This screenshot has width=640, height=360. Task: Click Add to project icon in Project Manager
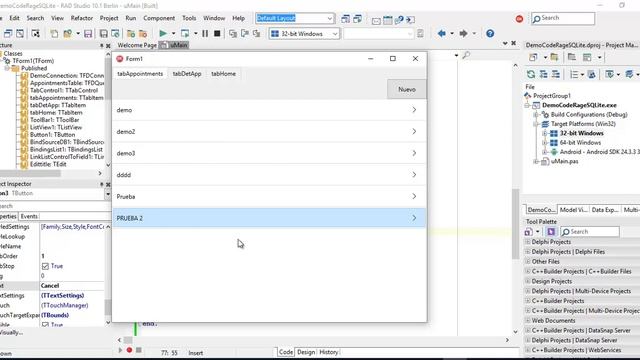tap(554, 57)
